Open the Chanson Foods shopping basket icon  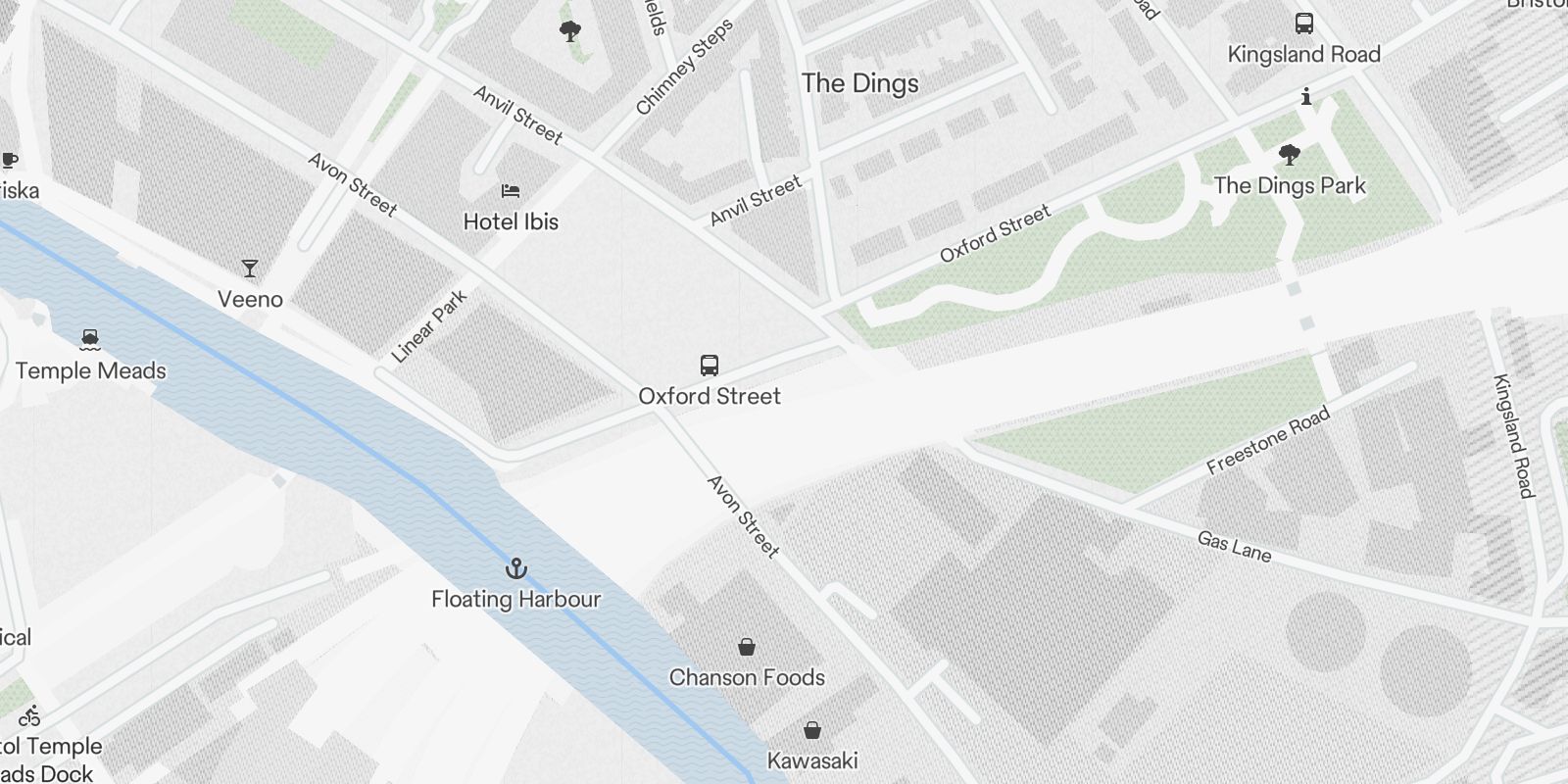(x=747, y=647)
